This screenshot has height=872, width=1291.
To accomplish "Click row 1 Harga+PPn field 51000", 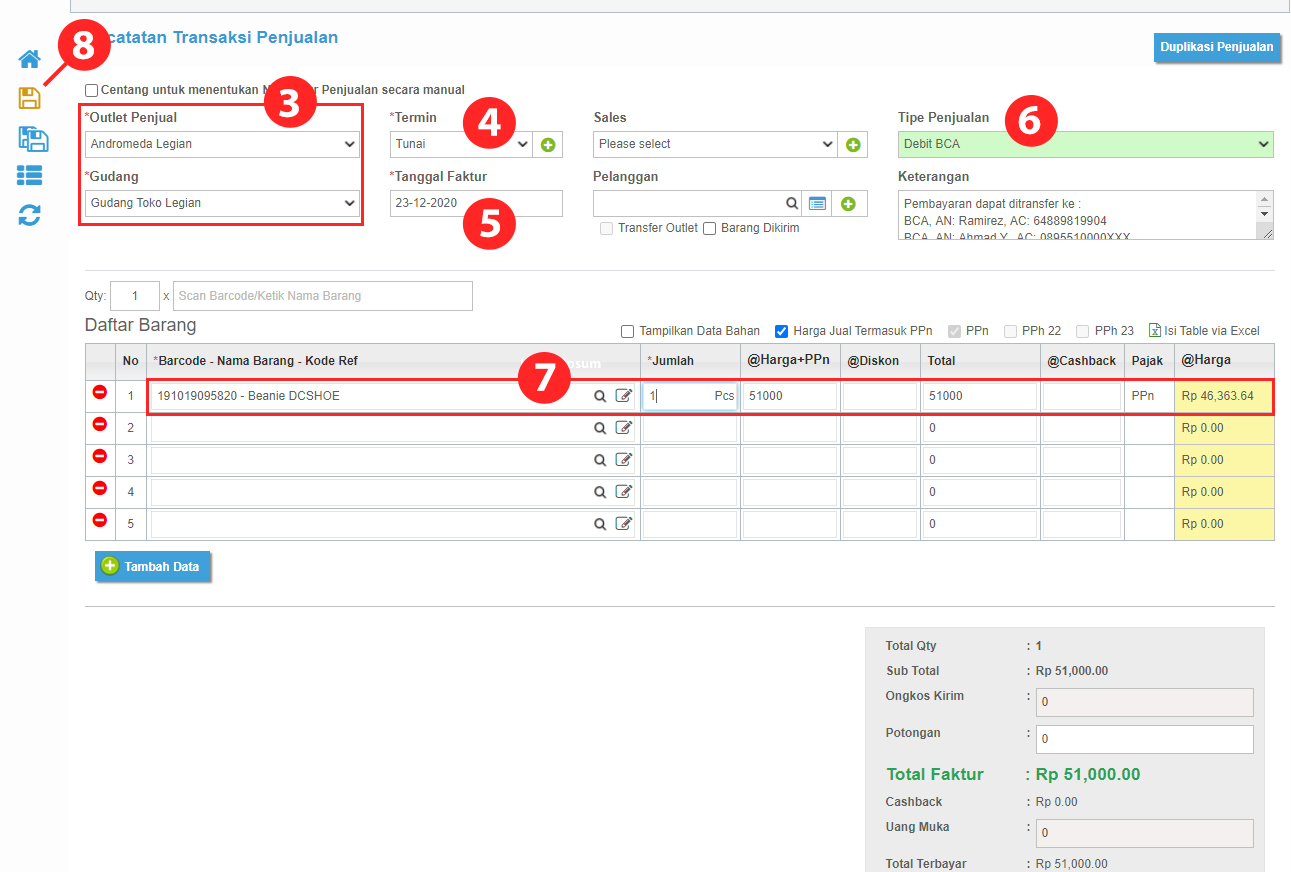I will coord(790,396).
